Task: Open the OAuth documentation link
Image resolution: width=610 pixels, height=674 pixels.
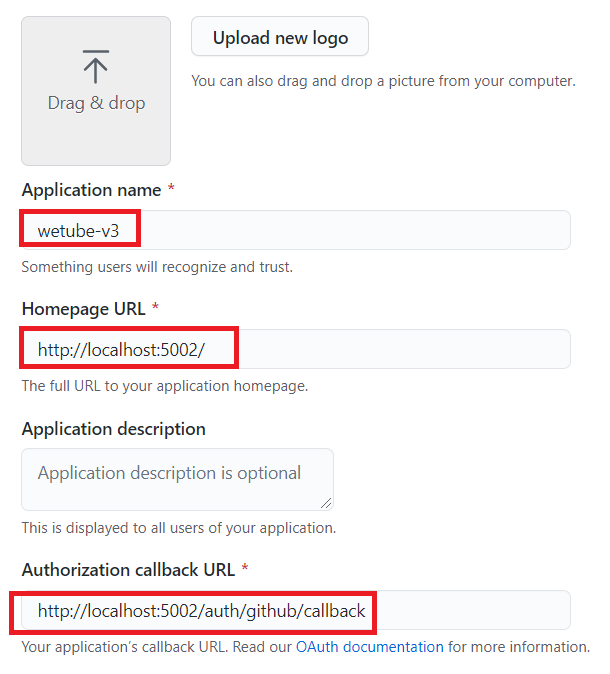Action: point(370,647)
